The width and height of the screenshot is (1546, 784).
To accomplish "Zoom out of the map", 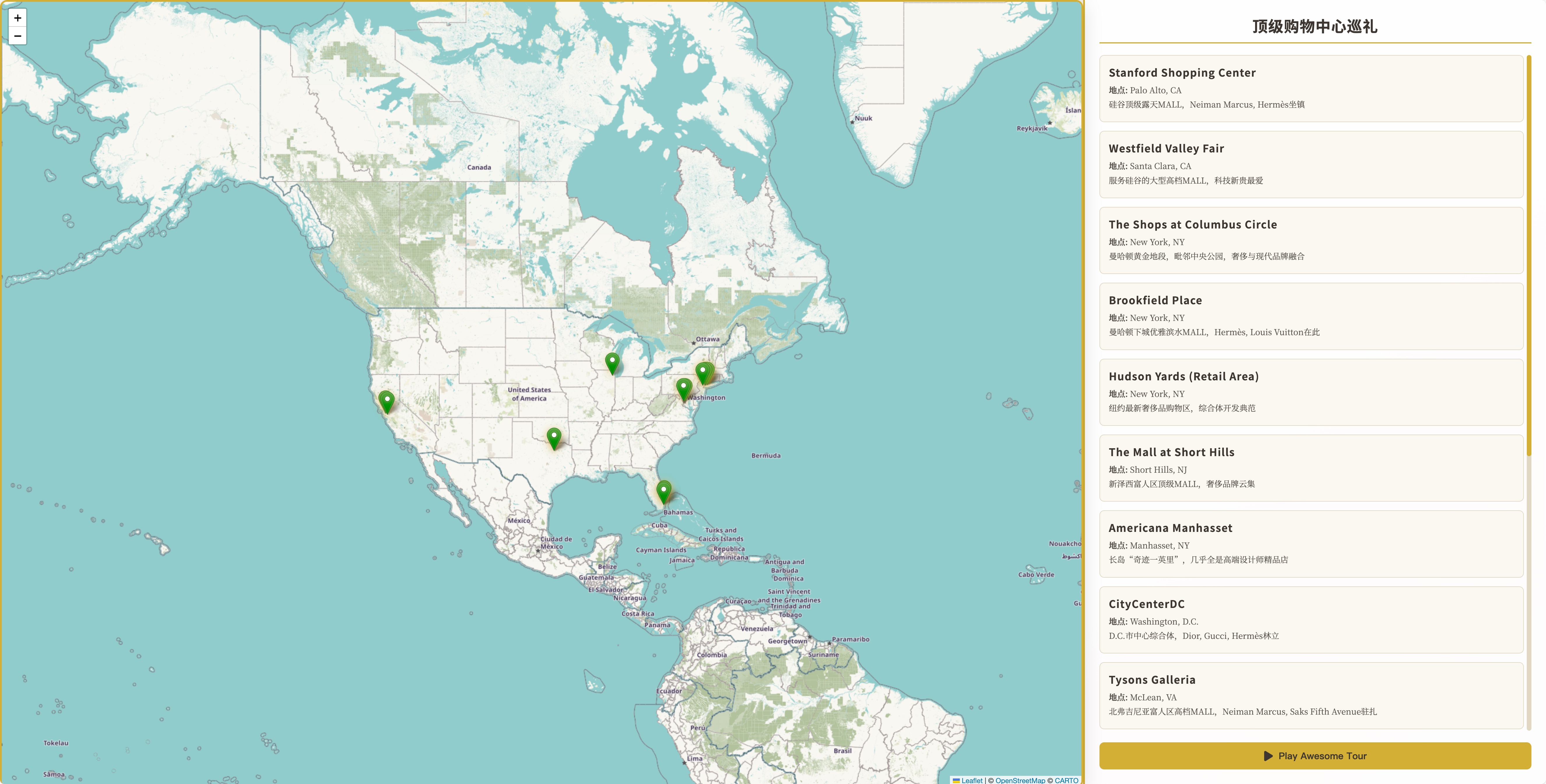I will tap(17, 36).
